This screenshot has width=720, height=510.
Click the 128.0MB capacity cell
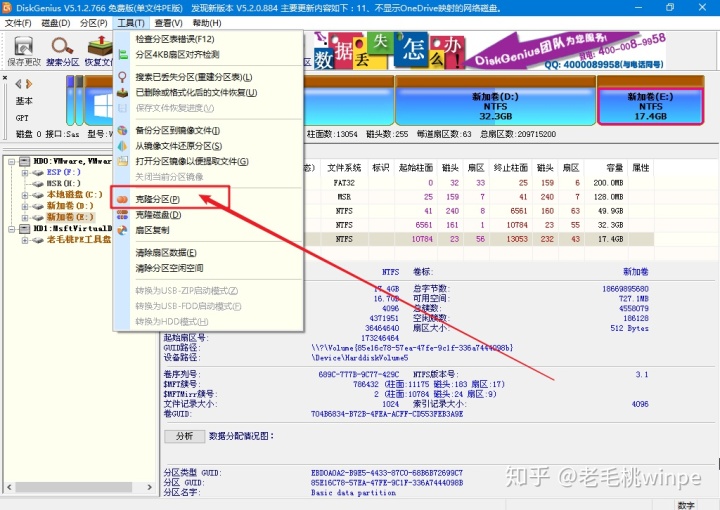coord(608,197)
